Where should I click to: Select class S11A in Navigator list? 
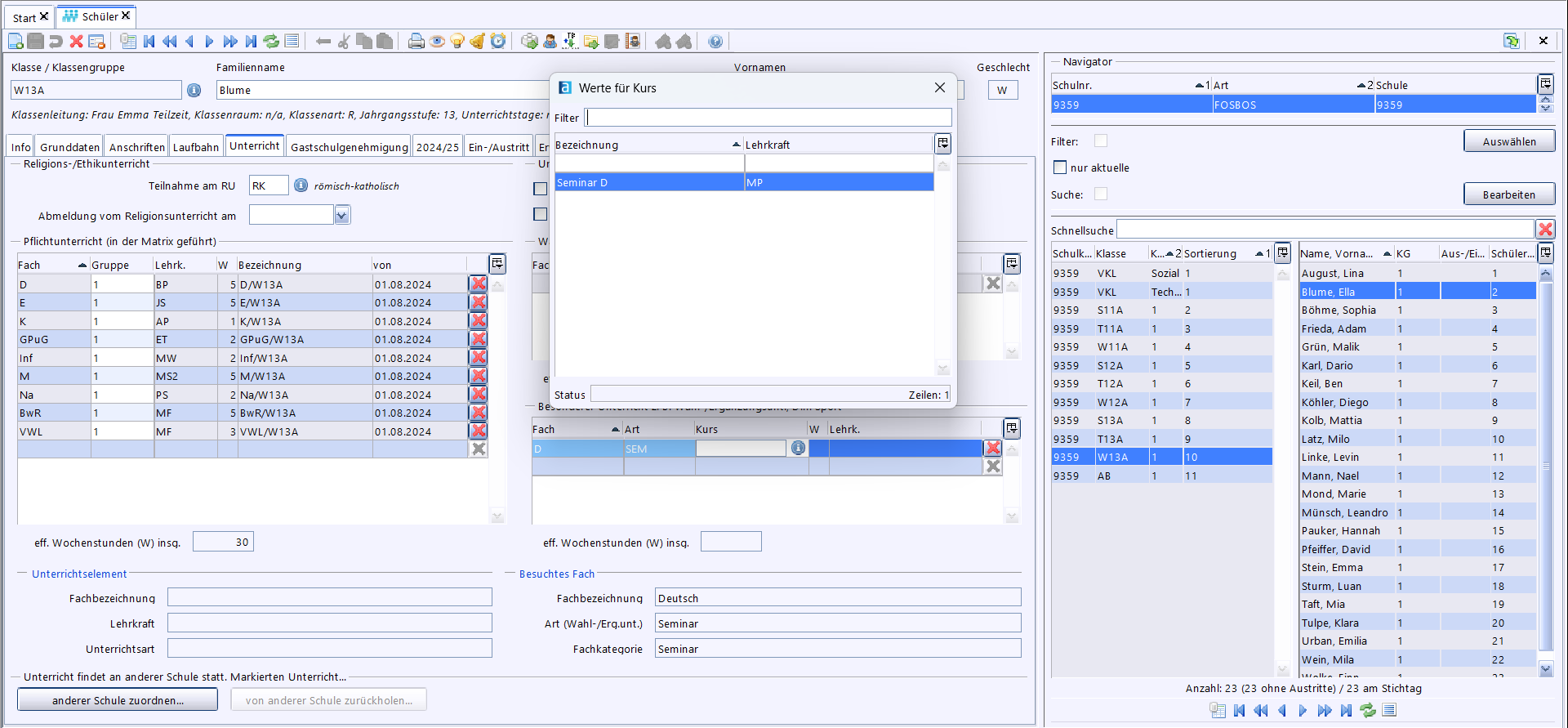1161,310
